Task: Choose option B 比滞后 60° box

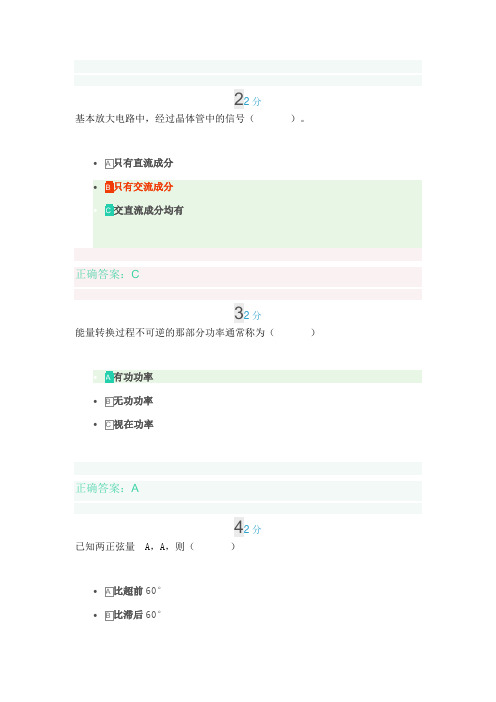Action: tap(109, 616)
